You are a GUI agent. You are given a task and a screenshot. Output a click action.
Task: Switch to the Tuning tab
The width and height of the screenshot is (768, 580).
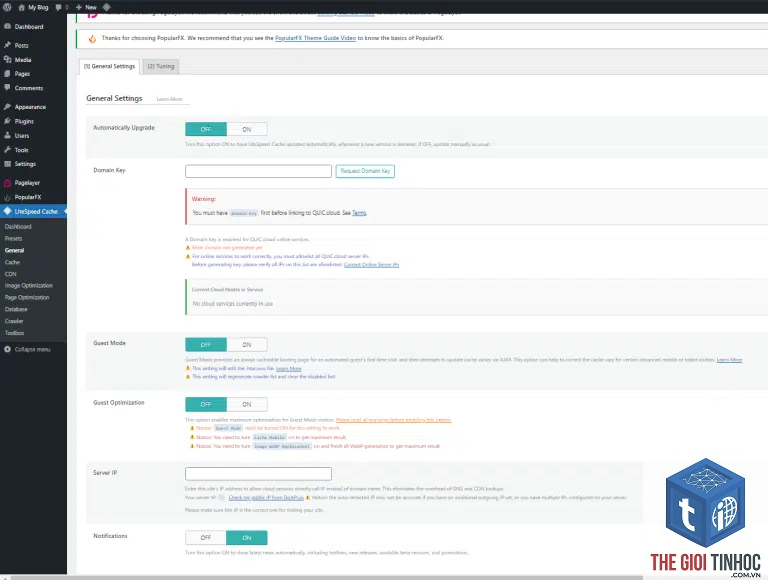(161, 66)
